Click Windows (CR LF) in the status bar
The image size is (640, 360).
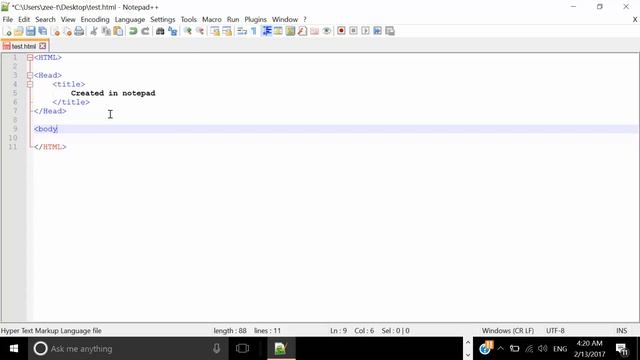(x=507, y=331)
